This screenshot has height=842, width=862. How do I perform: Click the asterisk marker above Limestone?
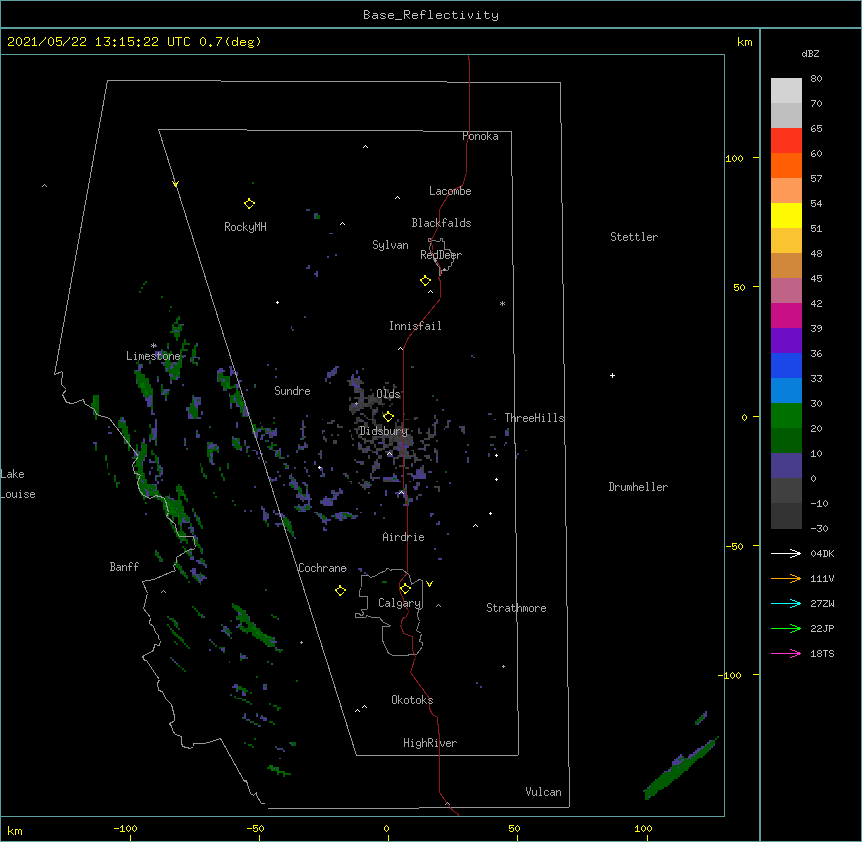click(x=153, y=346)
